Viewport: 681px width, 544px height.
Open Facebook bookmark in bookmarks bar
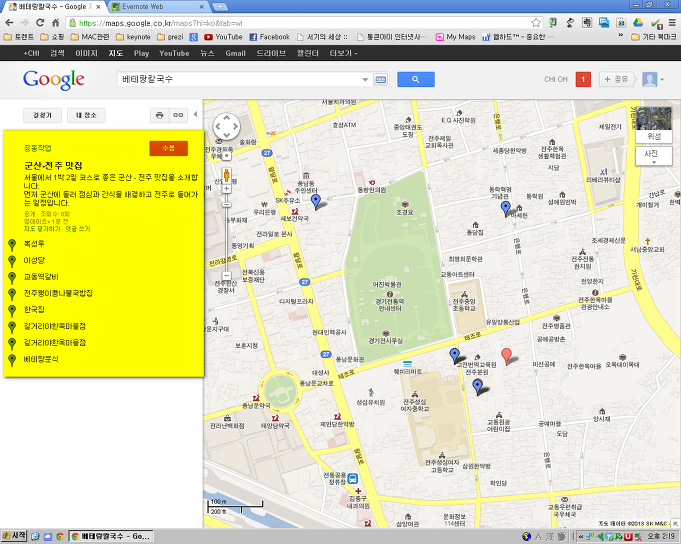269,37
